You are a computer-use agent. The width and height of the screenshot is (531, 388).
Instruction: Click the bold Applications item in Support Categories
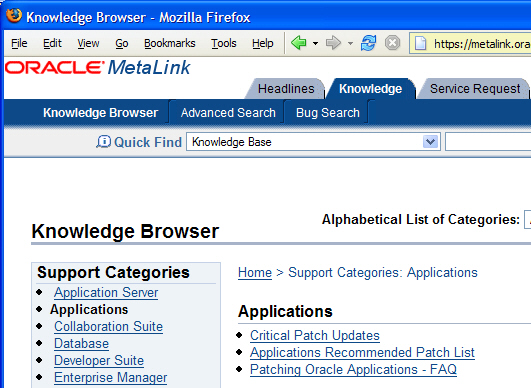[89, 309]
